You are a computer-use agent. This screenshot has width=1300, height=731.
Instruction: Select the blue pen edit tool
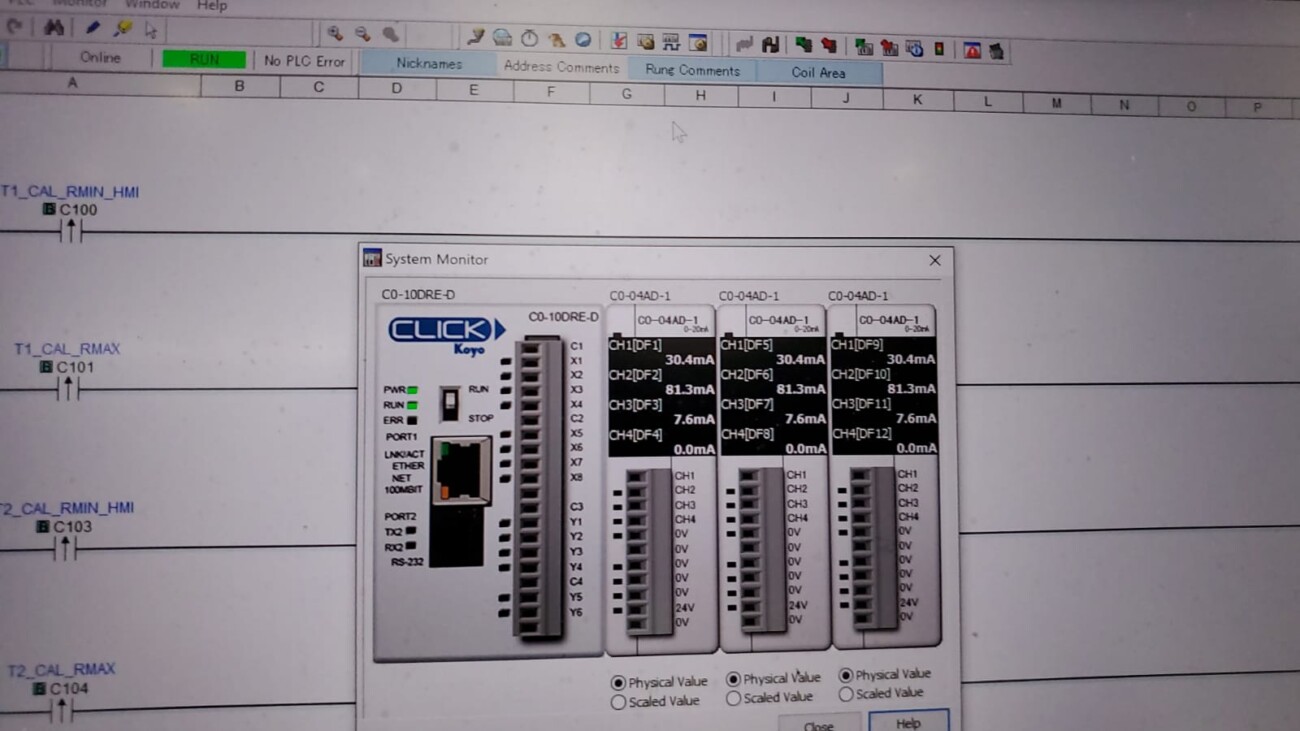point(92,29)
